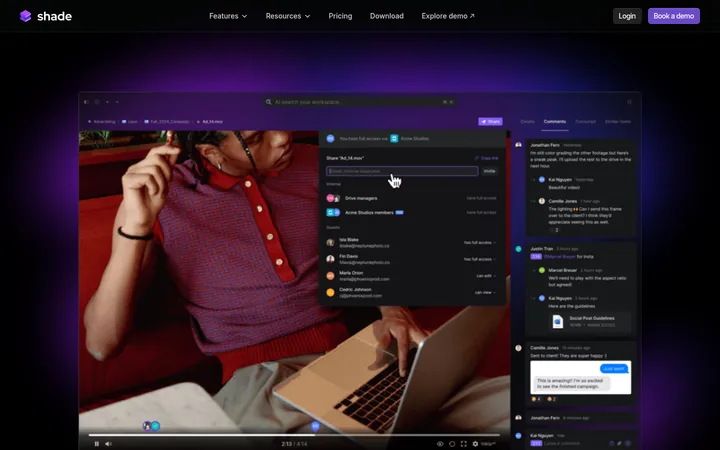Mute the video volume
Screen dimensions: 720x450
coord(108,444)
